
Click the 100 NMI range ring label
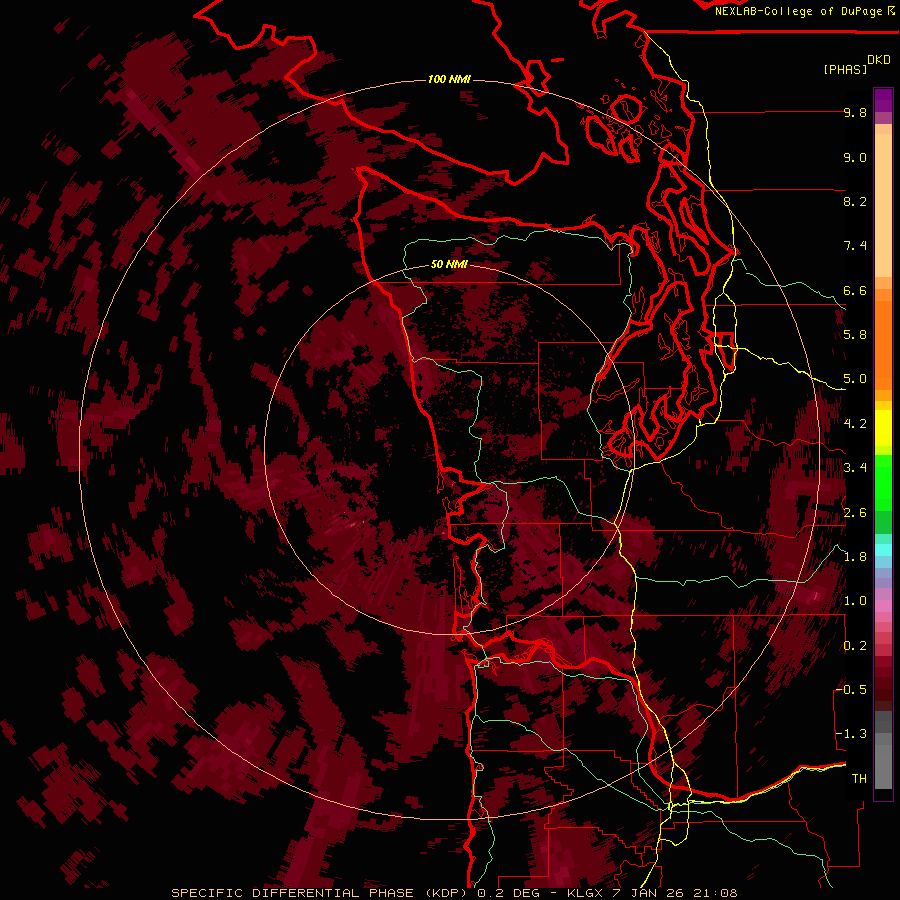[x=449, y=79]
